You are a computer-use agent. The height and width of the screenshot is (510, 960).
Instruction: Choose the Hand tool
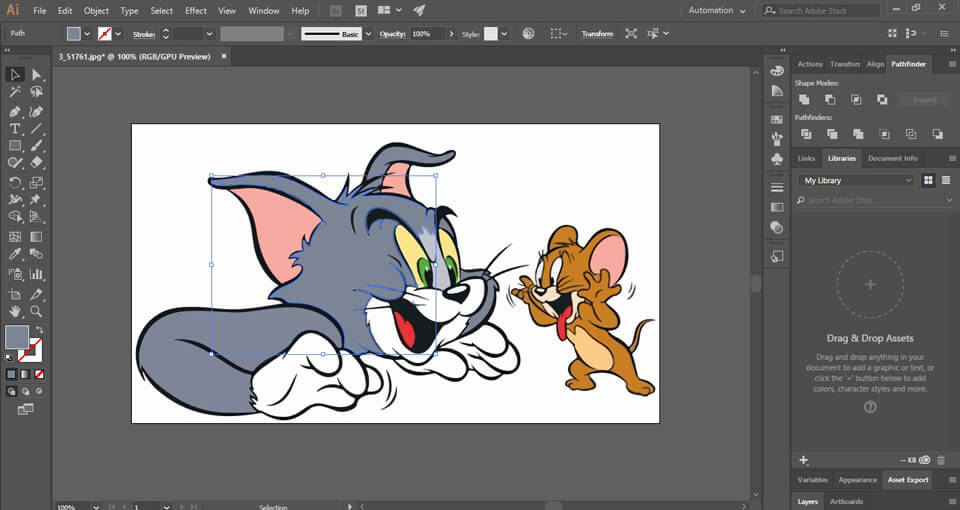click(15, 312)
